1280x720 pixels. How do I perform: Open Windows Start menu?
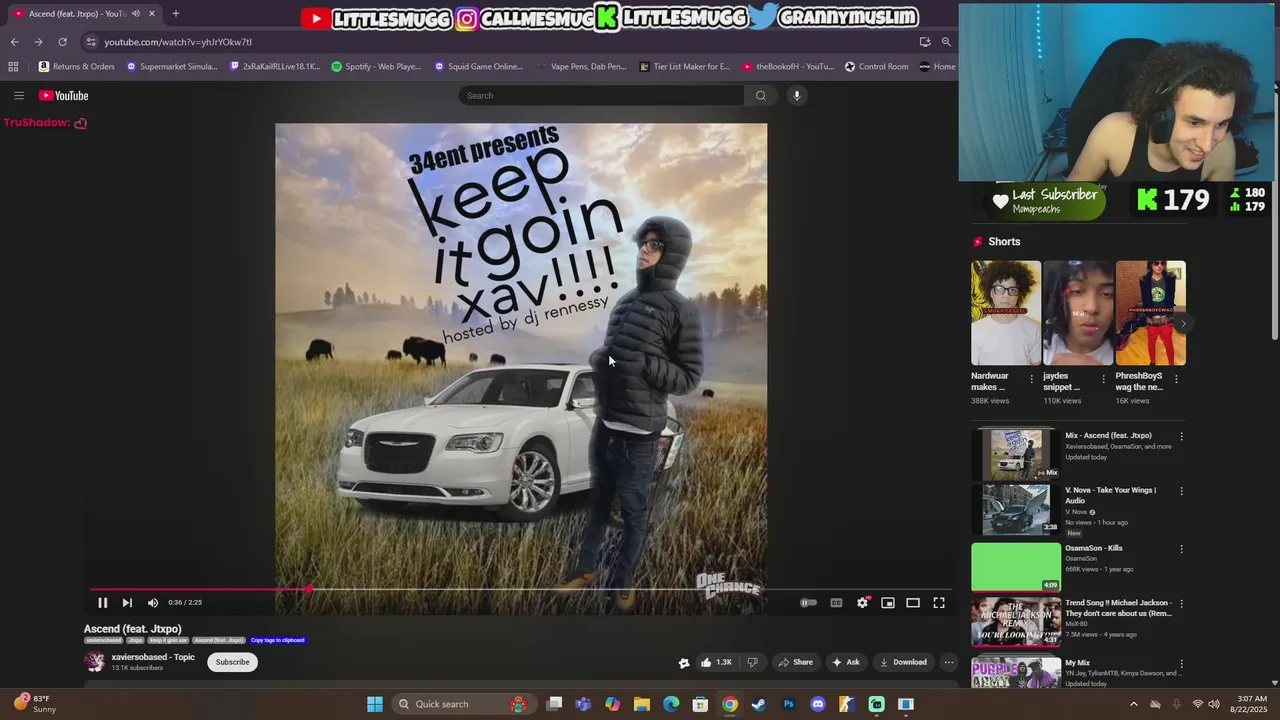[x=375, y=704]
